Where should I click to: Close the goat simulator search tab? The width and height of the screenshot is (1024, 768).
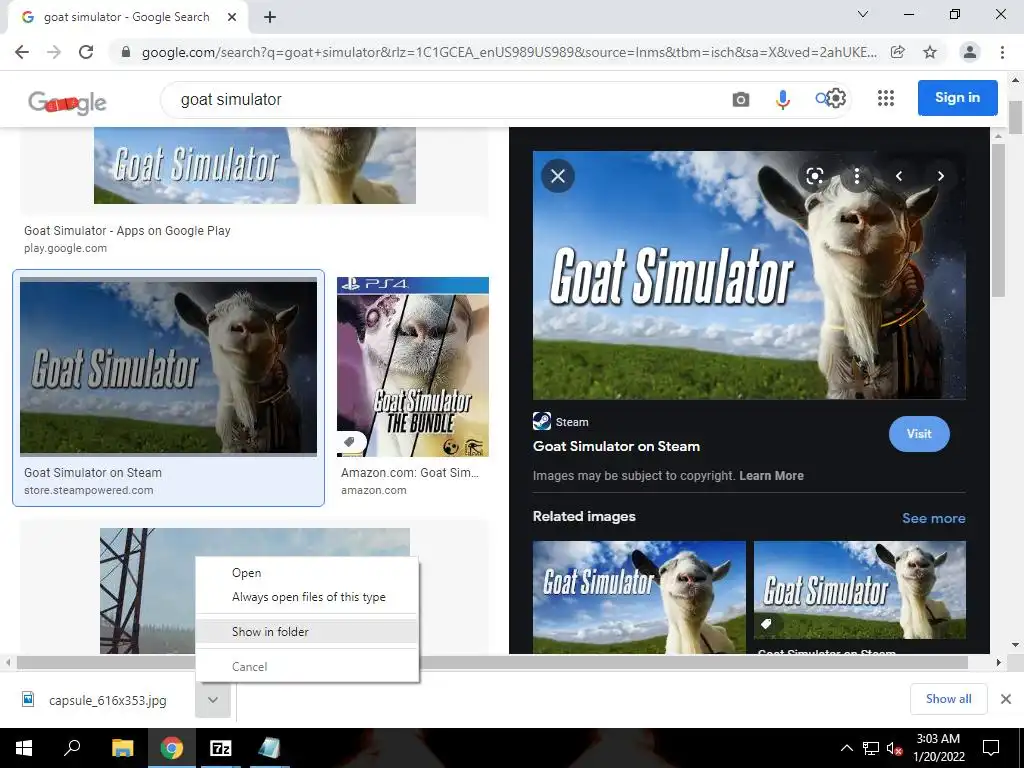(232, 17)
